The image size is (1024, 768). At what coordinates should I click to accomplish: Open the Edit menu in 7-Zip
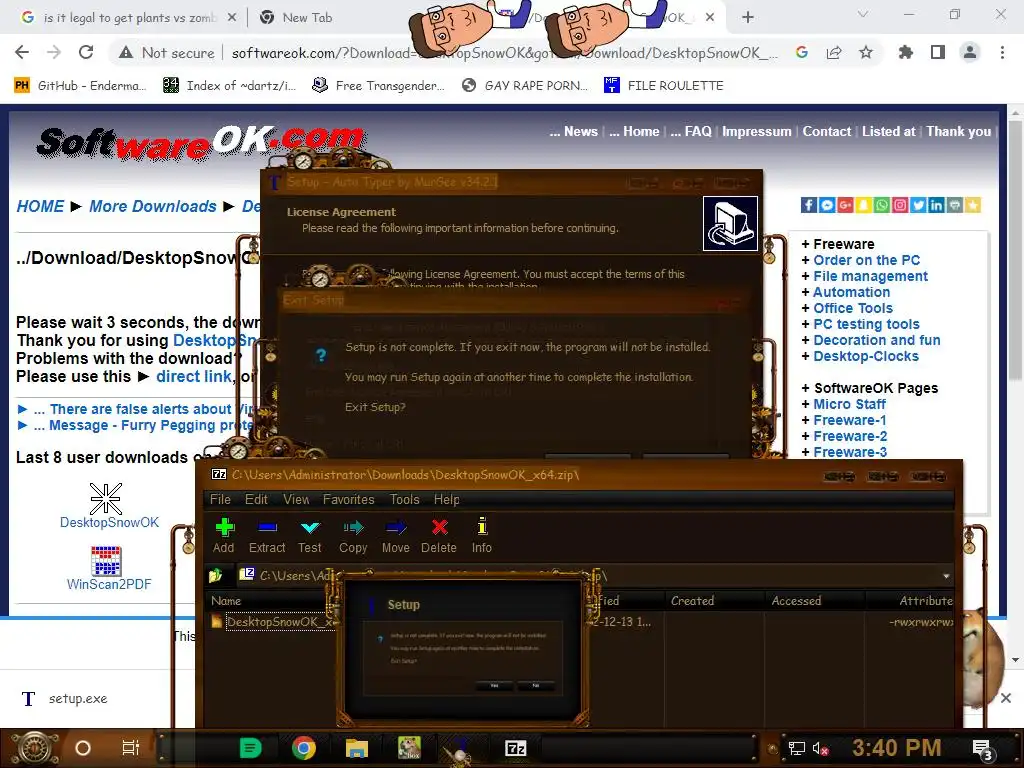point(256,500)
